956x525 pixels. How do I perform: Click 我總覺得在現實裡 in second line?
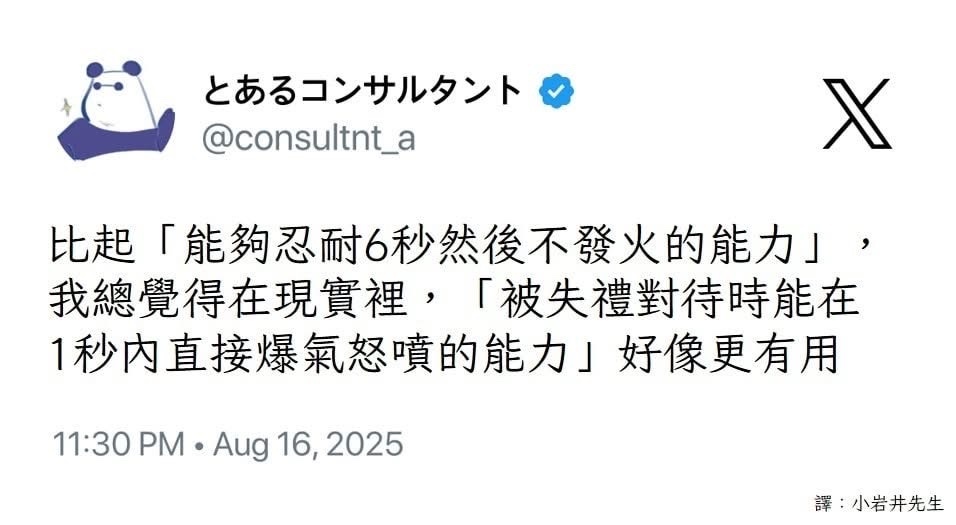tap(227, 299)
